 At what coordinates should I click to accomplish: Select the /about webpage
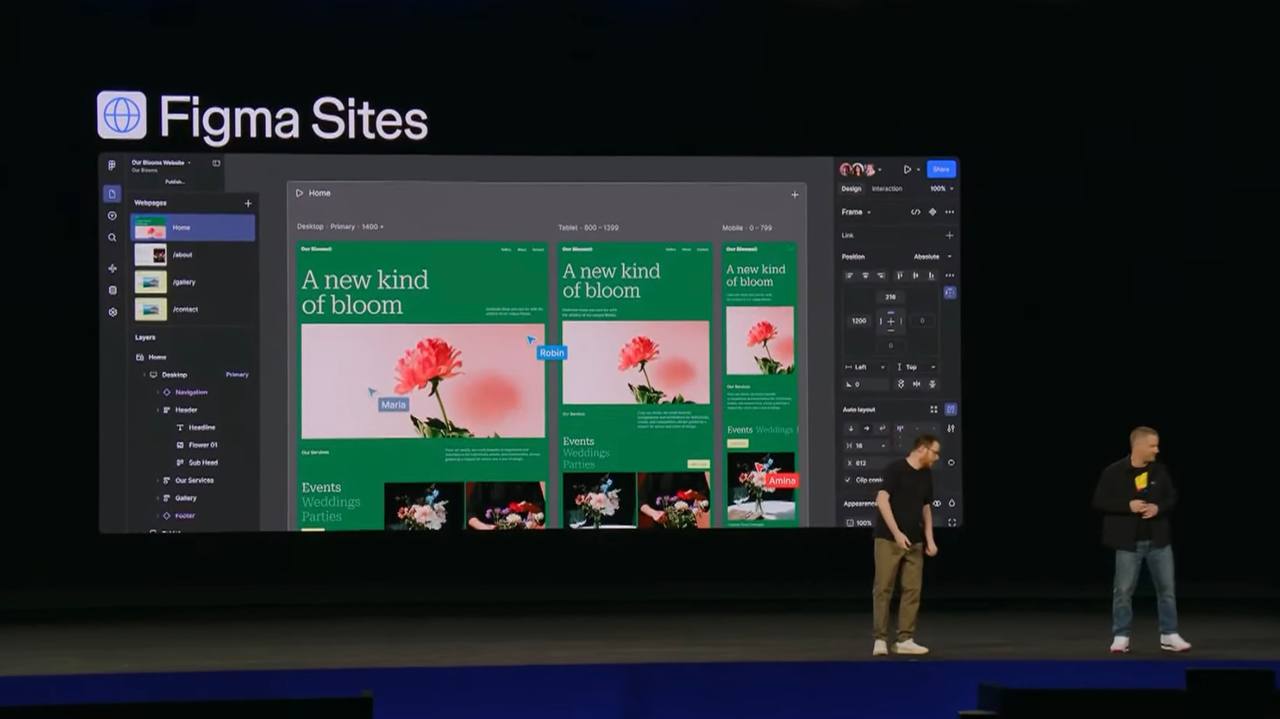(193, 255)
